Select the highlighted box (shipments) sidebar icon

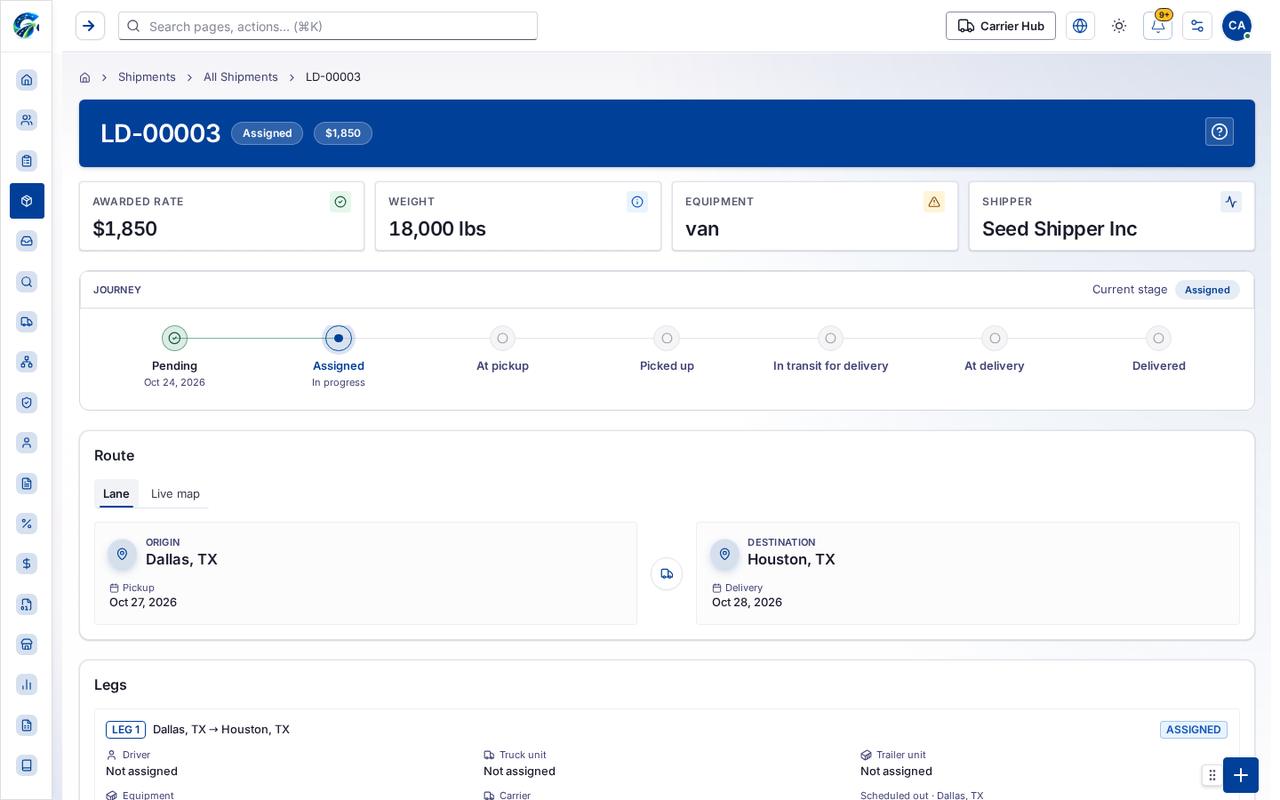27,201
